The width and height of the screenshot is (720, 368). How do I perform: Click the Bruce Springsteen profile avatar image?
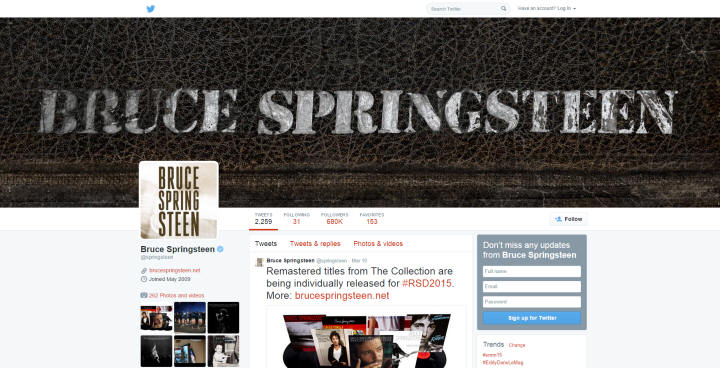[179, 200]
